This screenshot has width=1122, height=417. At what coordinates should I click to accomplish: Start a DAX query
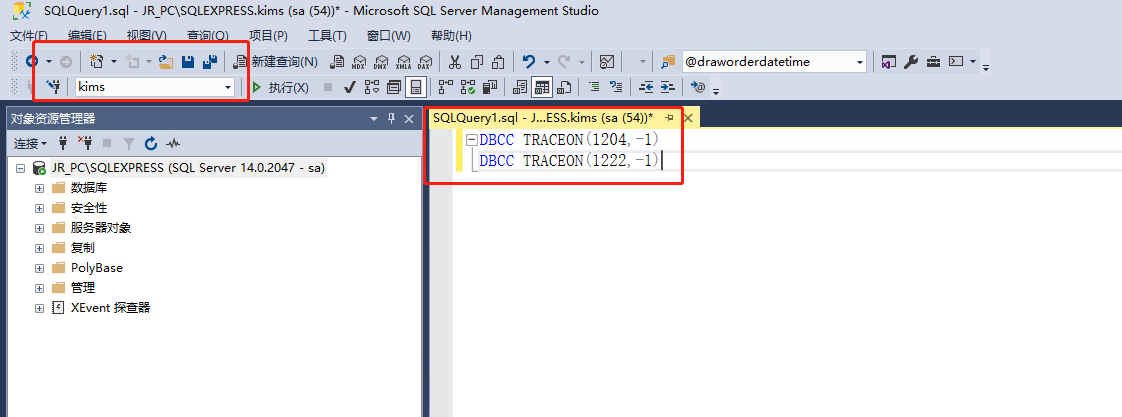click(425, 62)
